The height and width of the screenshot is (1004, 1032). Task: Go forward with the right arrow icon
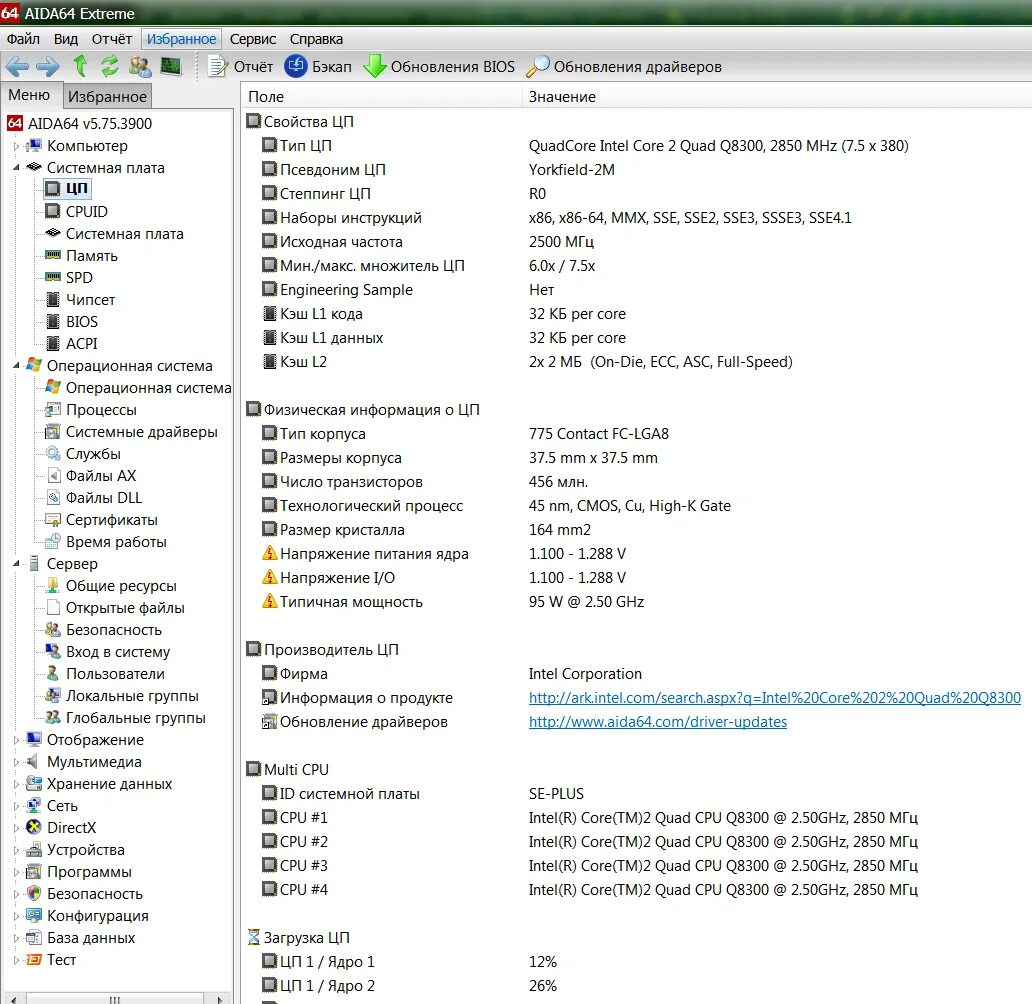pos(47,66)
